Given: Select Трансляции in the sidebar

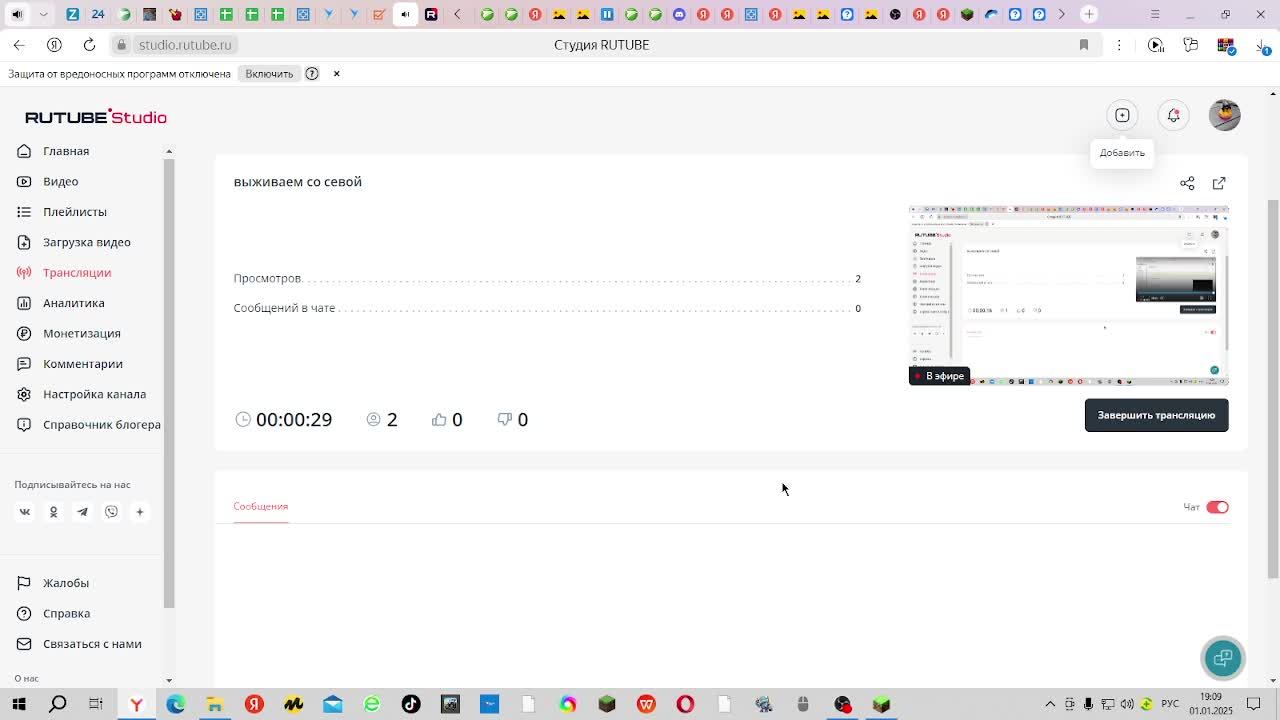Looking at the screenshot, I should tap(77, 272).
